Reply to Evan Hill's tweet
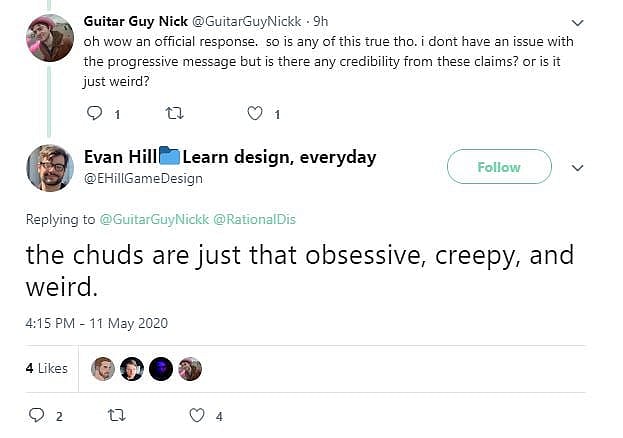This screenshot has height=438, width=623. point(37,416)
